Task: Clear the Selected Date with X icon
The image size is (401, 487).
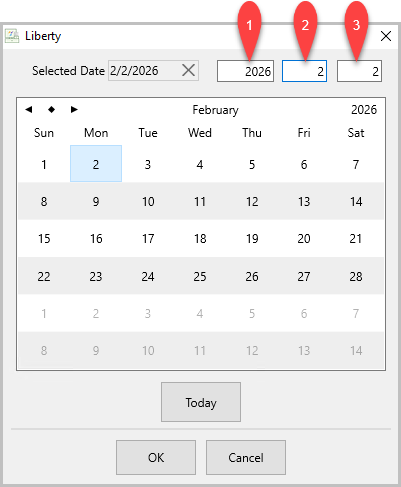Action: click(188, 70)
